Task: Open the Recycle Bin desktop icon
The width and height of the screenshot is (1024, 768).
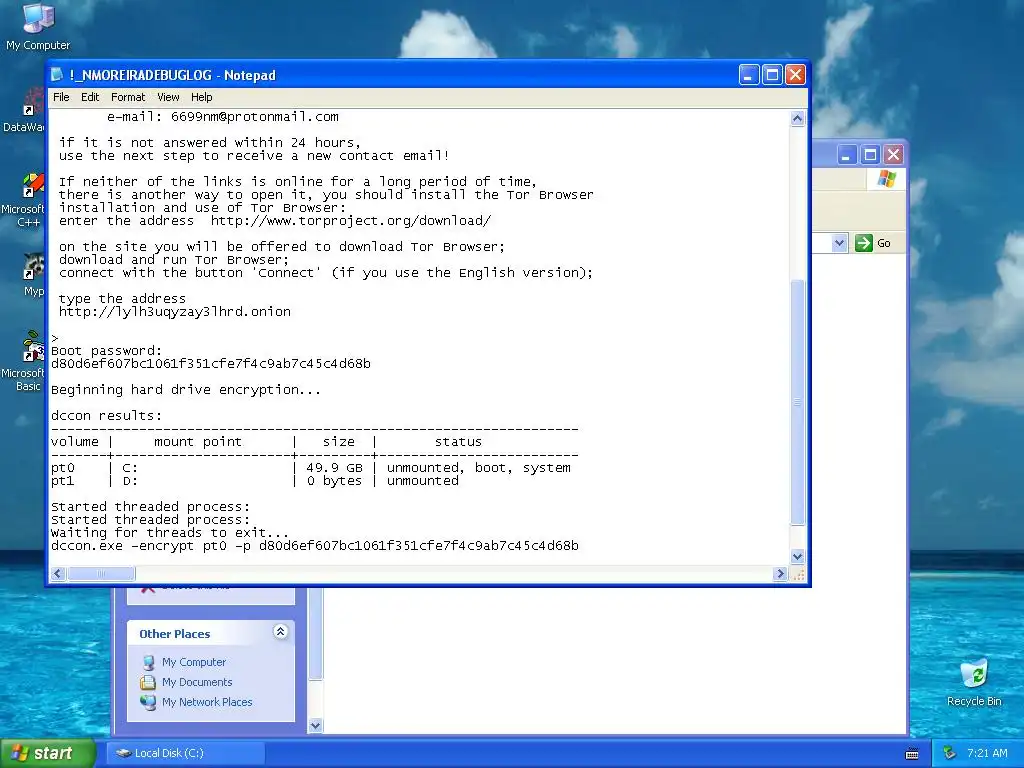Action: coord(974,683)
